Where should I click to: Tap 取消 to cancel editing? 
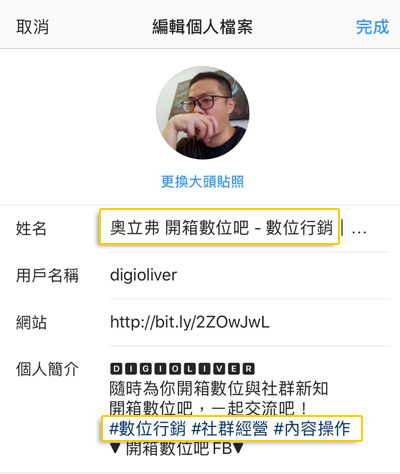coord(32,27)
